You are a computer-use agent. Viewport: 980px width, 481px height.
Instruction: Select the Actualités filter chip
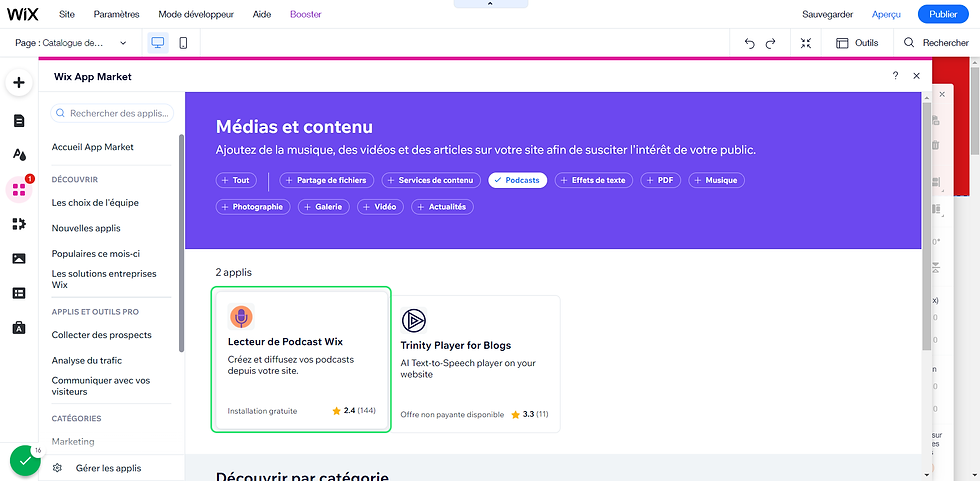pos(442,207)
